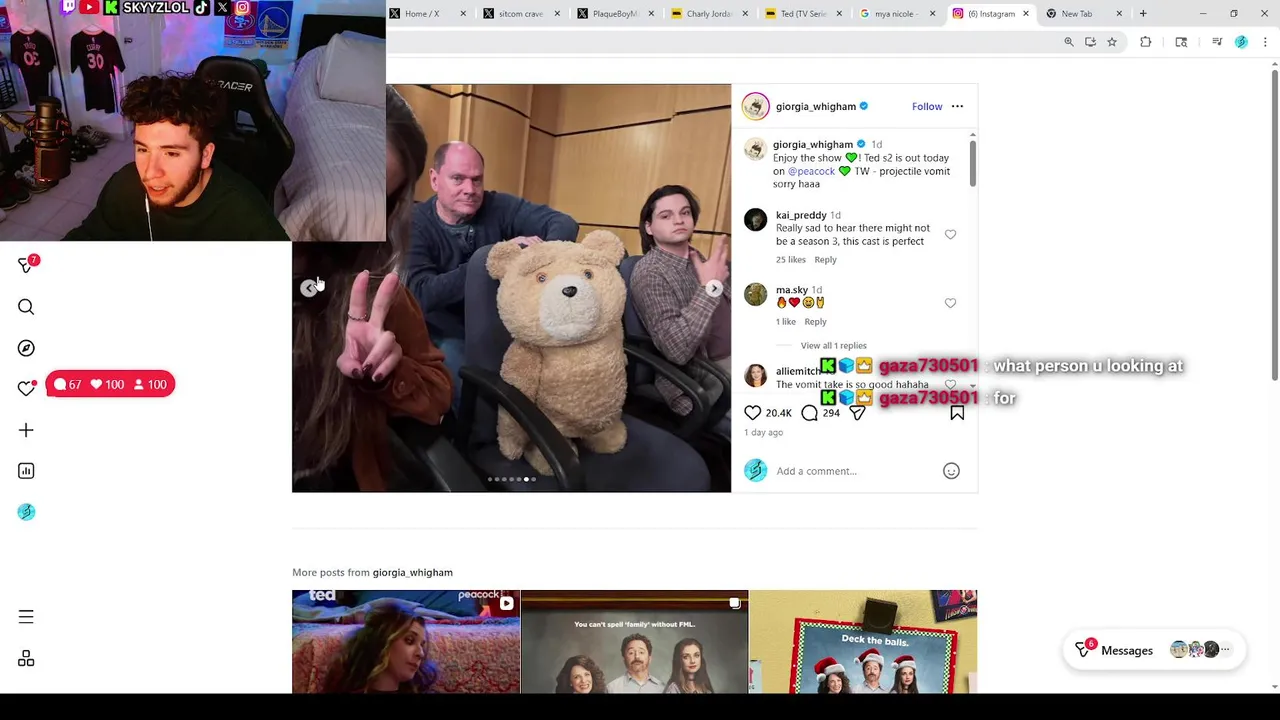Image resolution: width=1280 pixels, height=720 pixels.
Task: Open the Explore compass icon
Action: pyautogui.click(x=26, y=348)
